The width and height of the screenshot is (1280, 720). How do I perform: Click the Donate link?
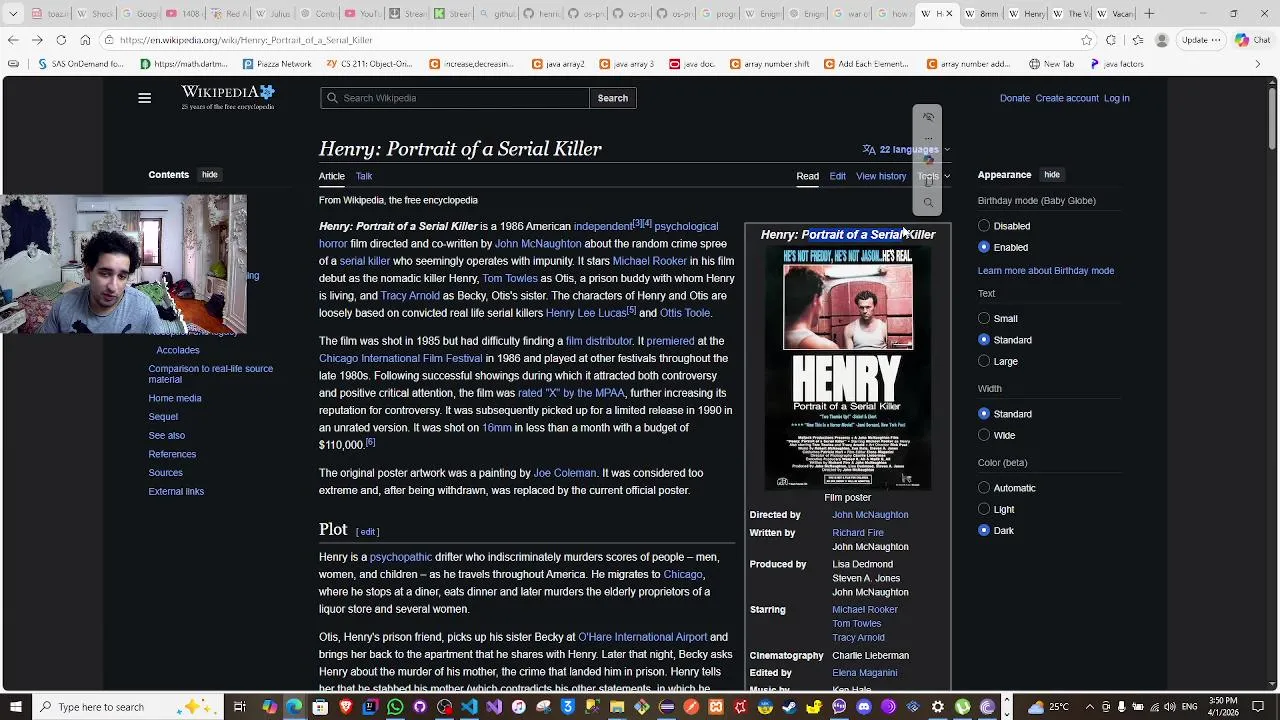(x=1014, y=98)
